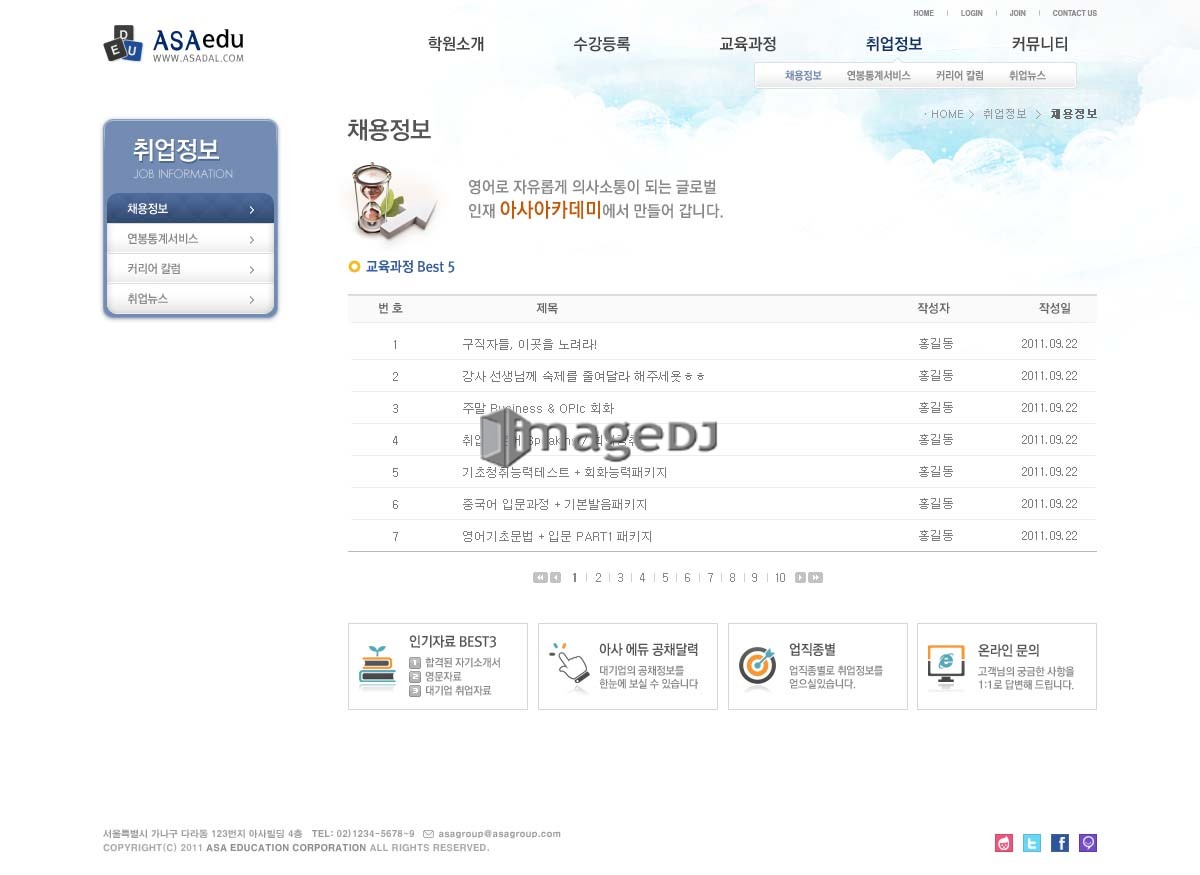The width and height of the screenshot is (1200, 875).
Task: Open 업직종별 card title
Action: click(812, 649)
